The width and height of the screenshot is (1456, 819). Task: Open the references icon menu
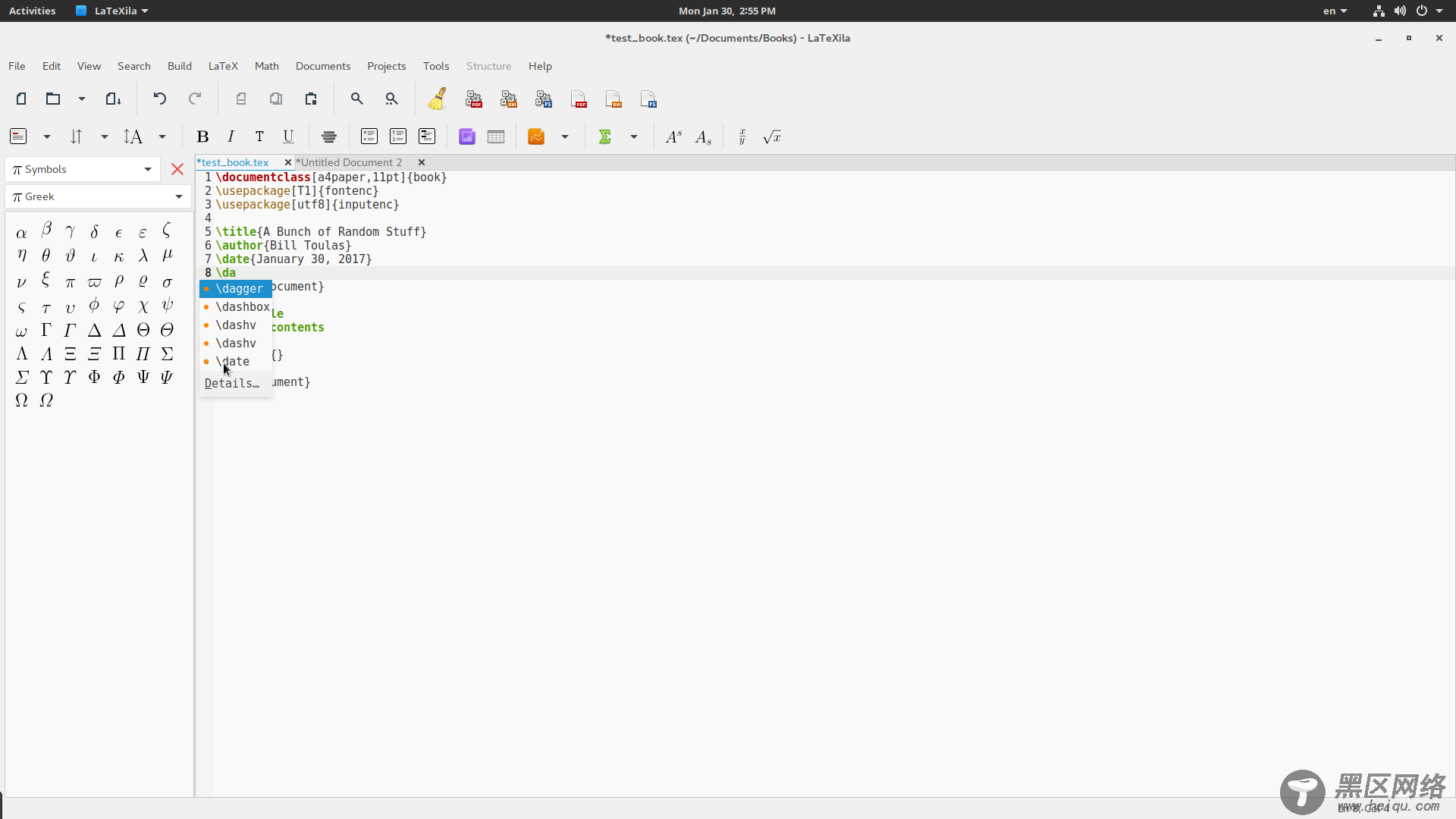tap(76, 136)
